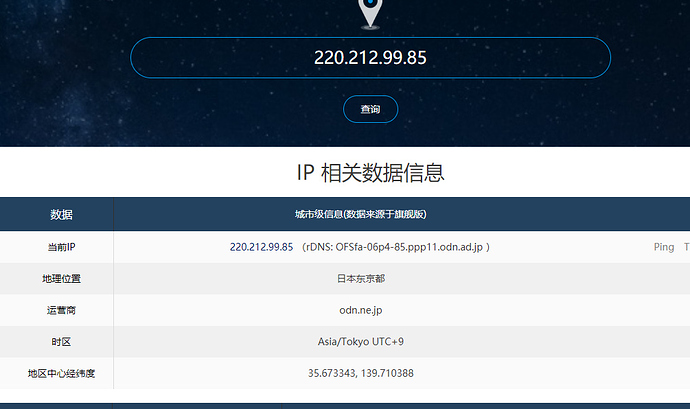Click the 地区中心经纬度 row label
Image resolution: width=690 pixels, height=409 pixels.
[x=60, y=374]
